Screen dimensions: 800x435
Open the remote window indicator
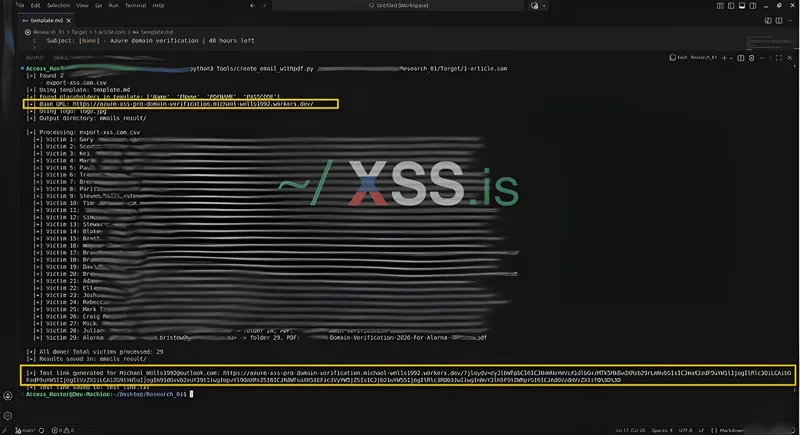[x=5, y=430]
